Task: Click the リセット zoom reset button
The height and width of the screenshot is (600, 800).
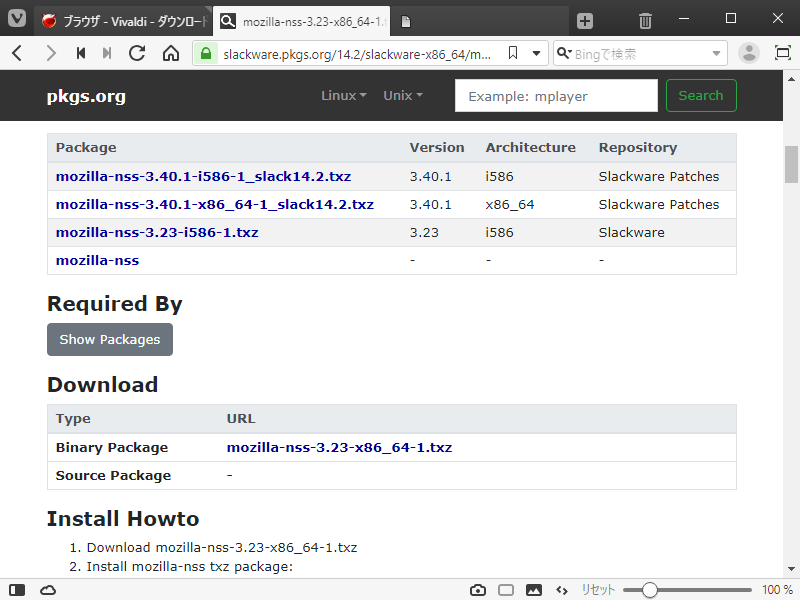Action: pos(598,590)
